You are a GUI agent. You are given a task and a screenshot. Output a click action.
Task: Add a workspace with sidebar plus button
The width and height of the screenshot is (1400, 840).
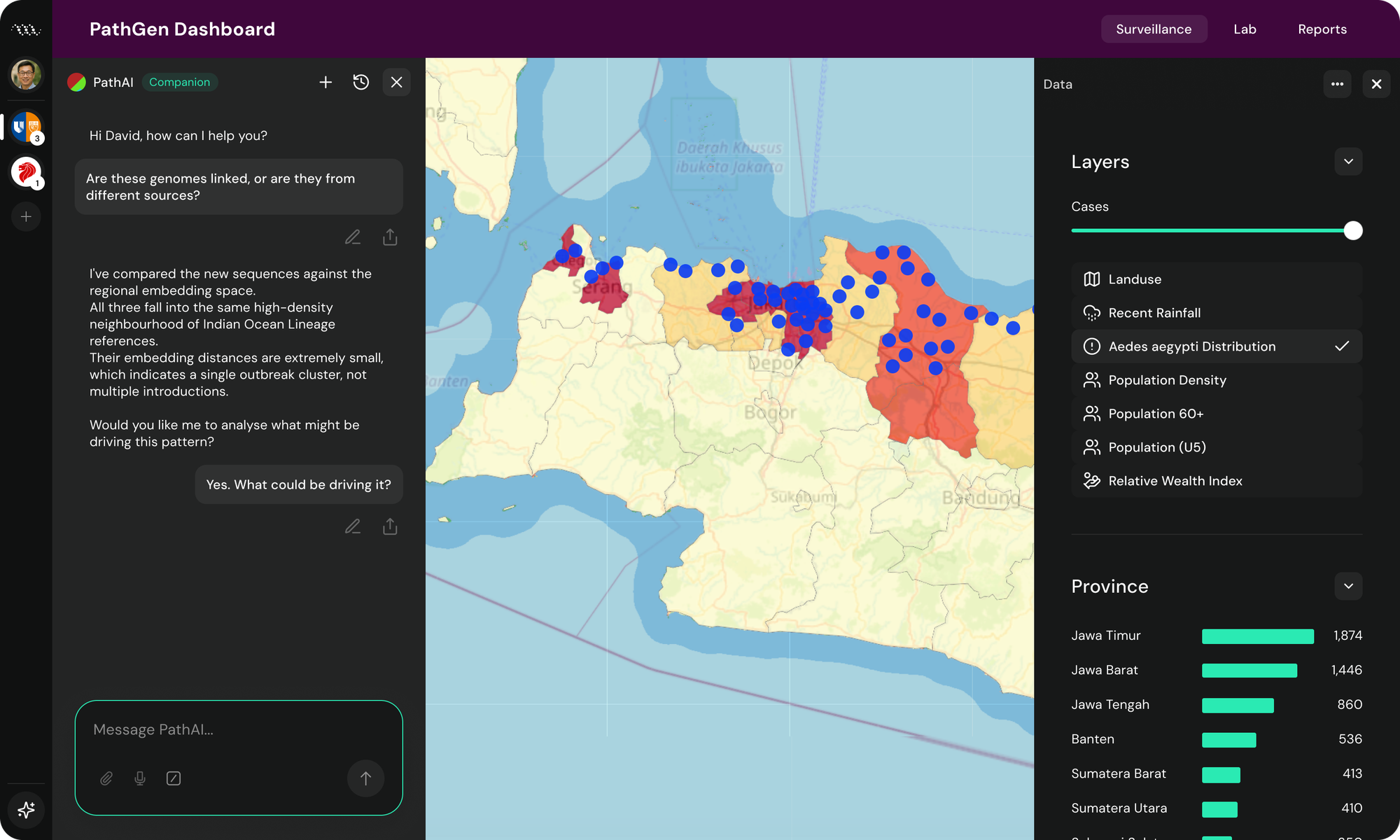pos(27,217)
